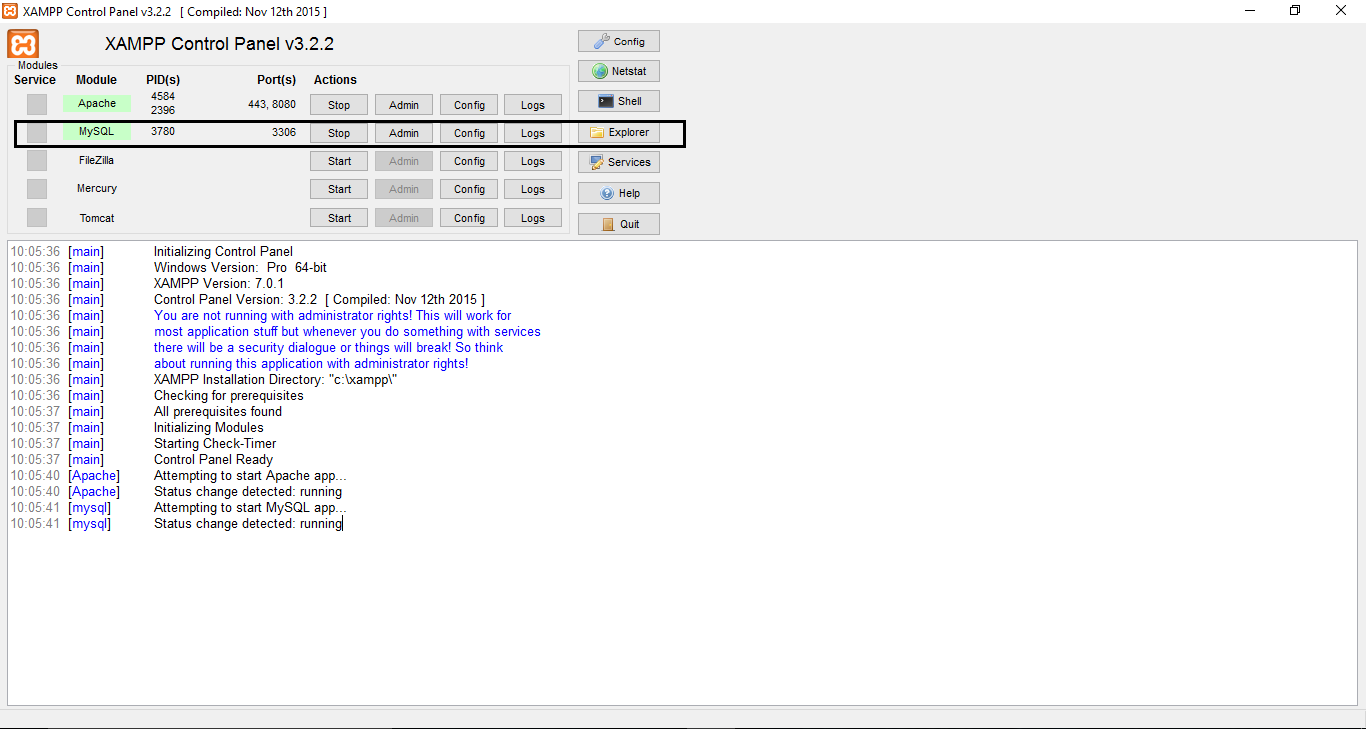Click log line 'All prerequisites found'
Viewport: 1366px width, 729px height.
(x=218, y=412)
